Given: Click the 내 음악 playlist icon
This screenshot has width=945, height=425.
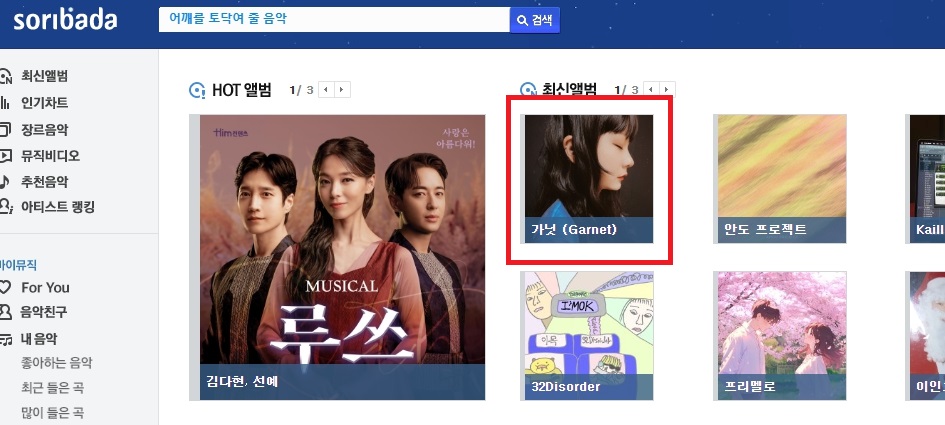Looking at the screenshot, I should 6,339.
